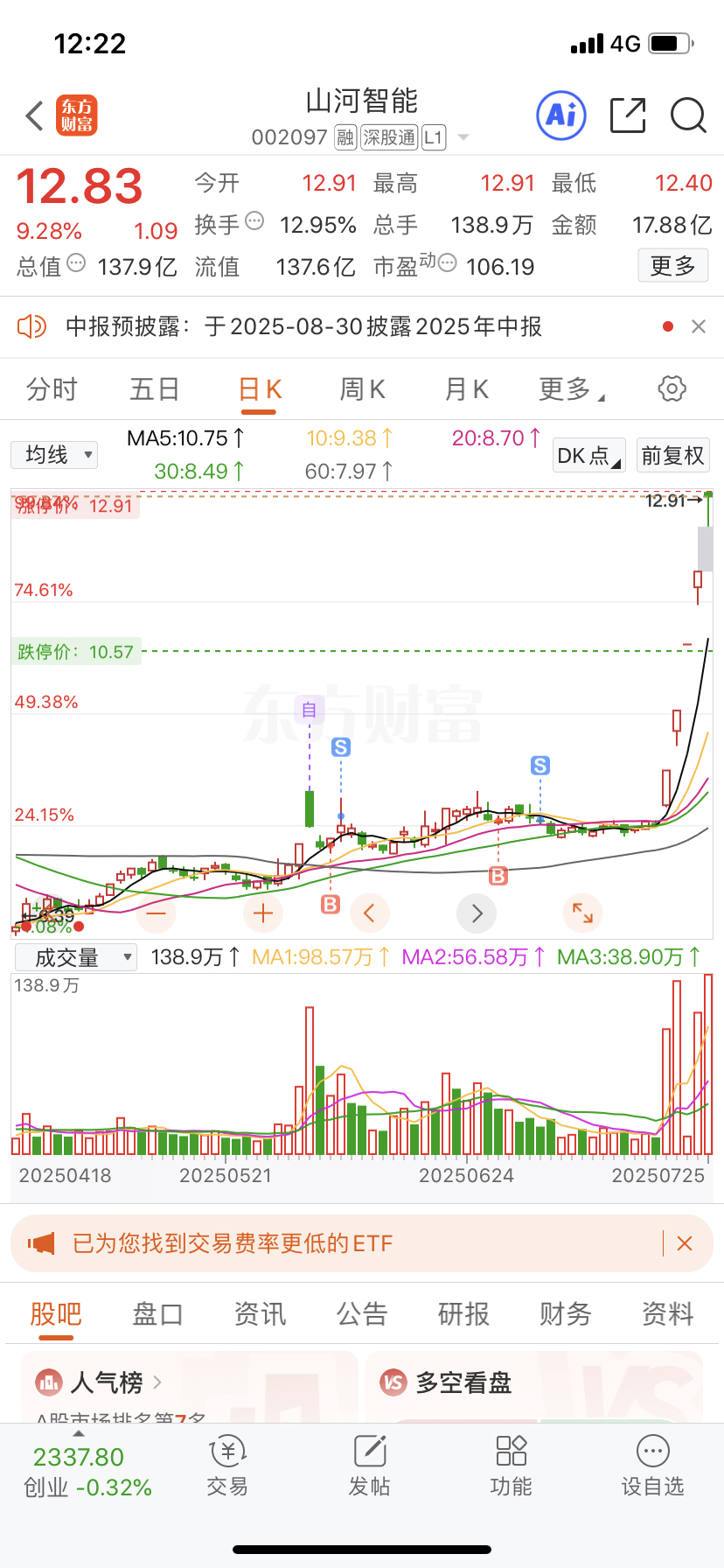The image size is (724, 1568).
Task: Switch to 公告 tab
Action: coord(362,1313)
